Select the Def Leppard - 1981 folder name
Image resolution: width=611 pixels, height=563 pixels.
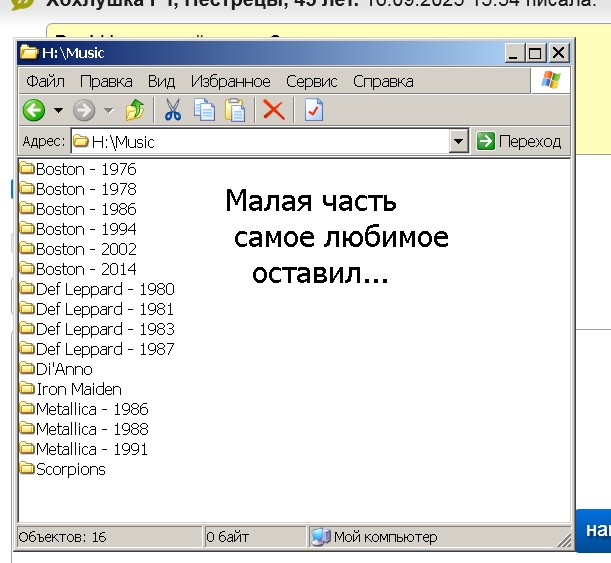tap(105, 309)
